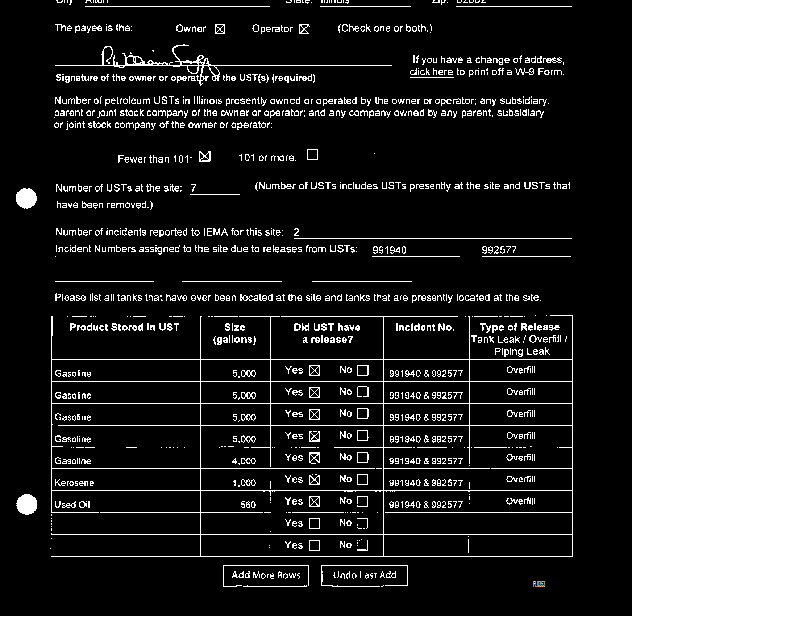Click the Kerosene product name cell

(x=125, y=482)
